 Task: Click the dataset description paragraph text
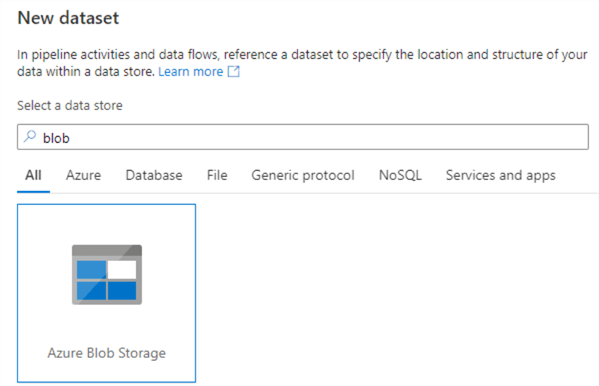pyautogui.click(x=302, y=63)
